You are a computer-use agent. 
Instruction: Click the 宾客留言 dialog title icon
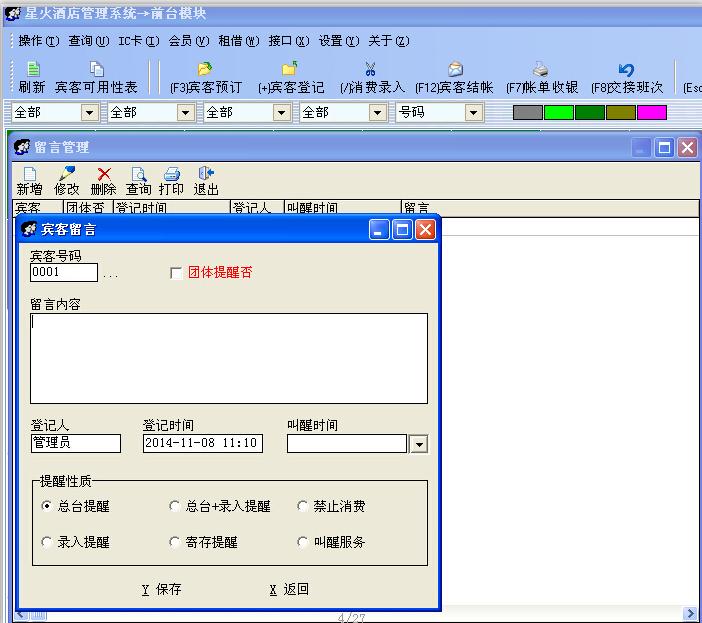tap(29, 229)
